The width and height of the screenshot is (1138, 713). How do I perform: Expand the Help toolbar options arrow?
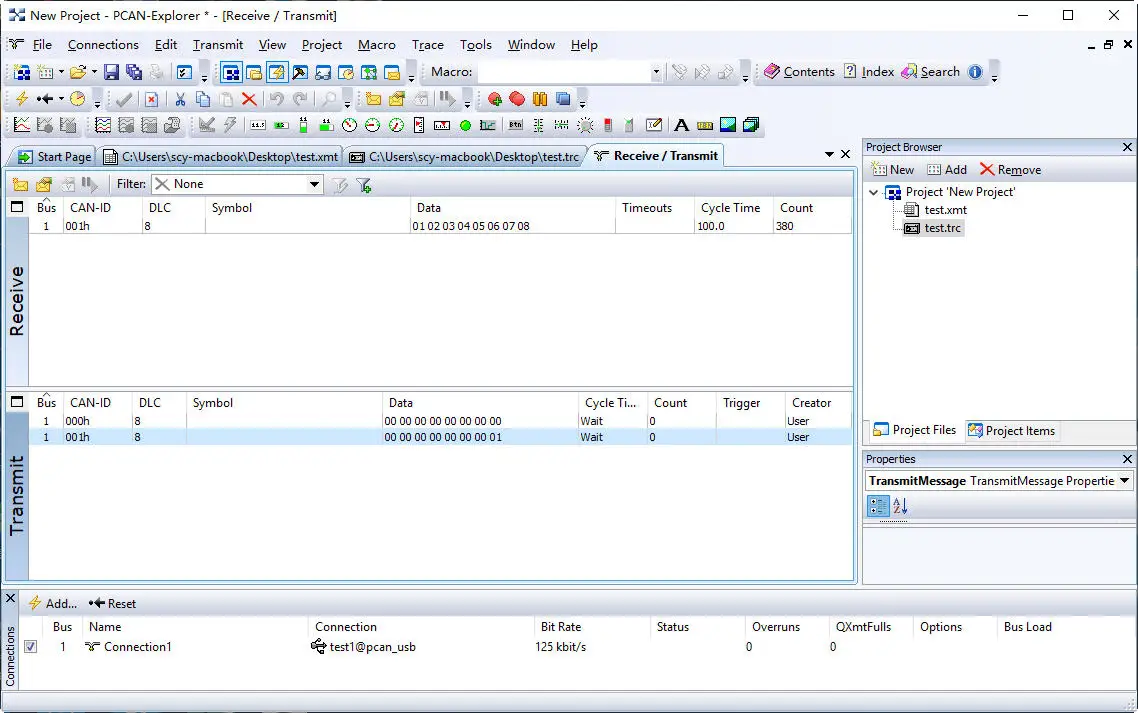point(994,75)
